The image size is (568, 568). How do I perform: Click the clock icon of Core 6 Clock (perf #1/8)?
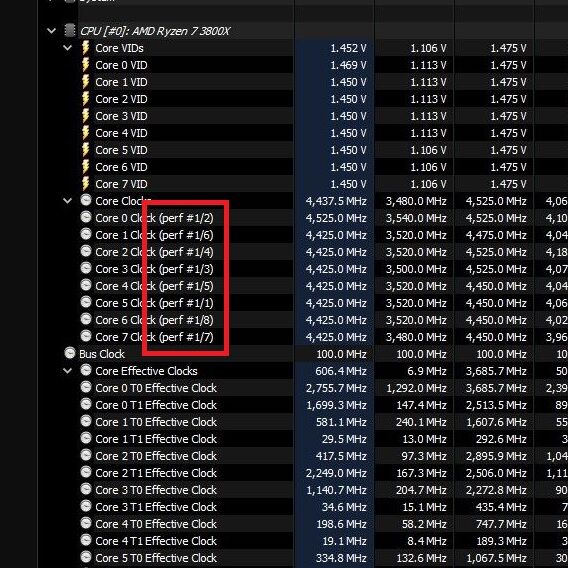tap(86, 319)
